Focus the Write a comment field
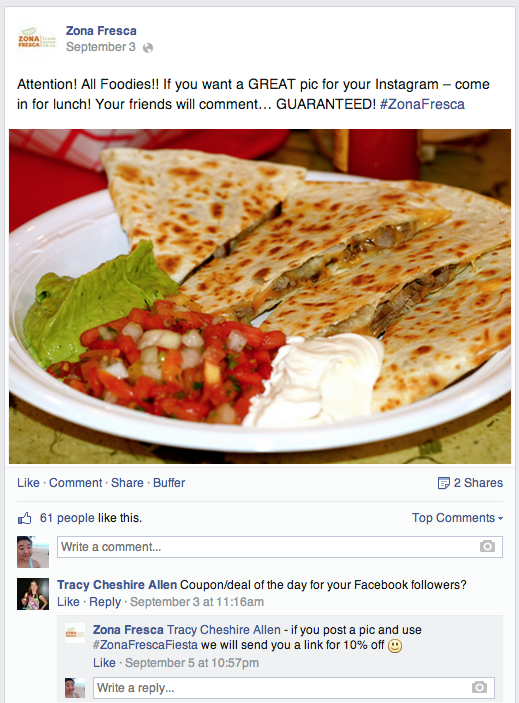The image size is (519, 703). tap(280, 547)
